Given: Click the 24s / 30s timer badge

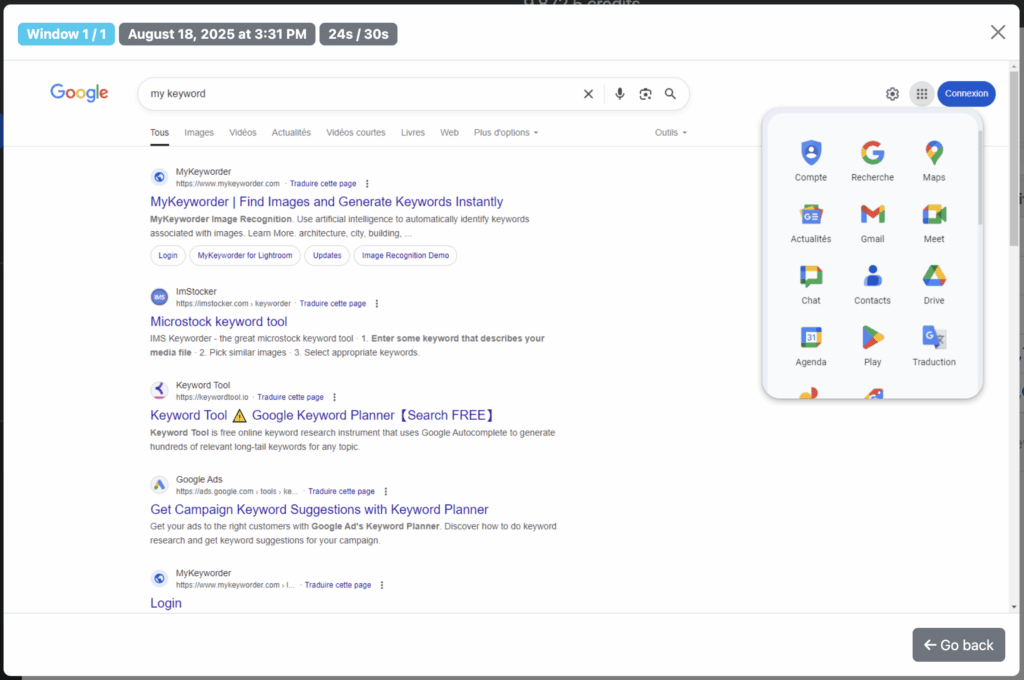Looking at the screenshot, I should pyautogui.click(x=358, y=34).
